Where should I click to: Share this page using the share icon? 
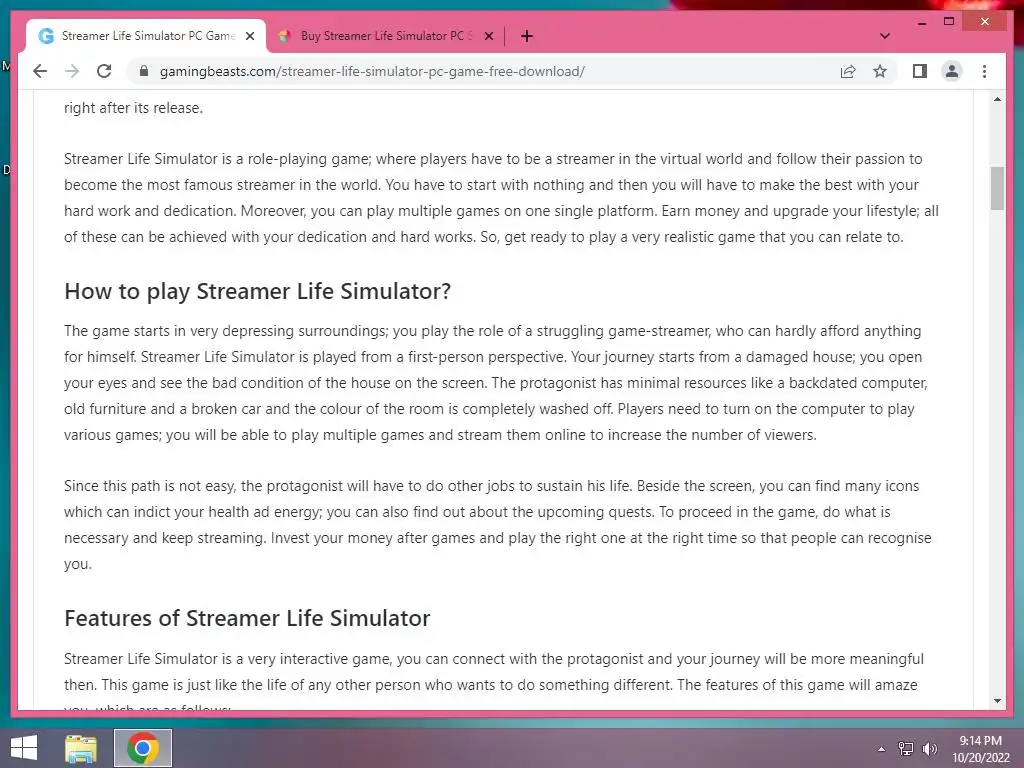pos(848,71)
